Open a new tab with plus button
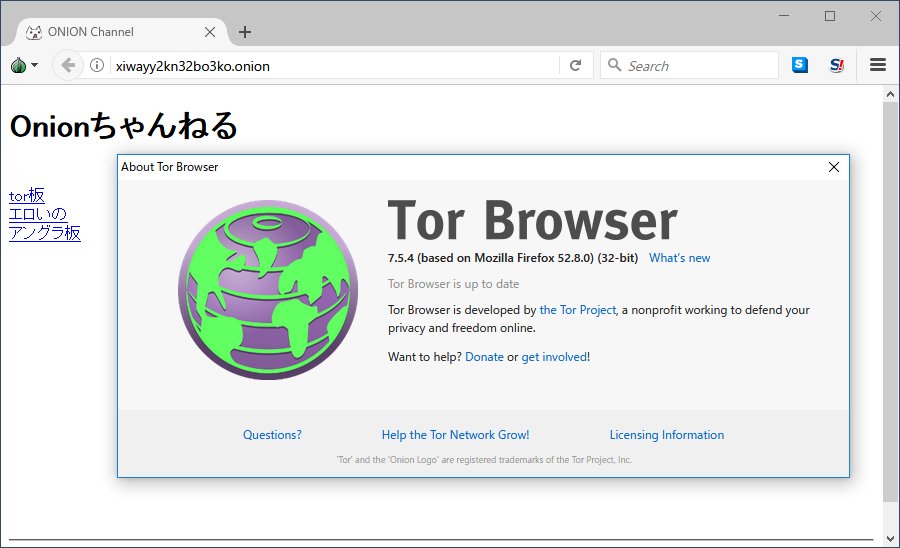The height and width of the screenshot is (548, 900). (x=245, y=32)
